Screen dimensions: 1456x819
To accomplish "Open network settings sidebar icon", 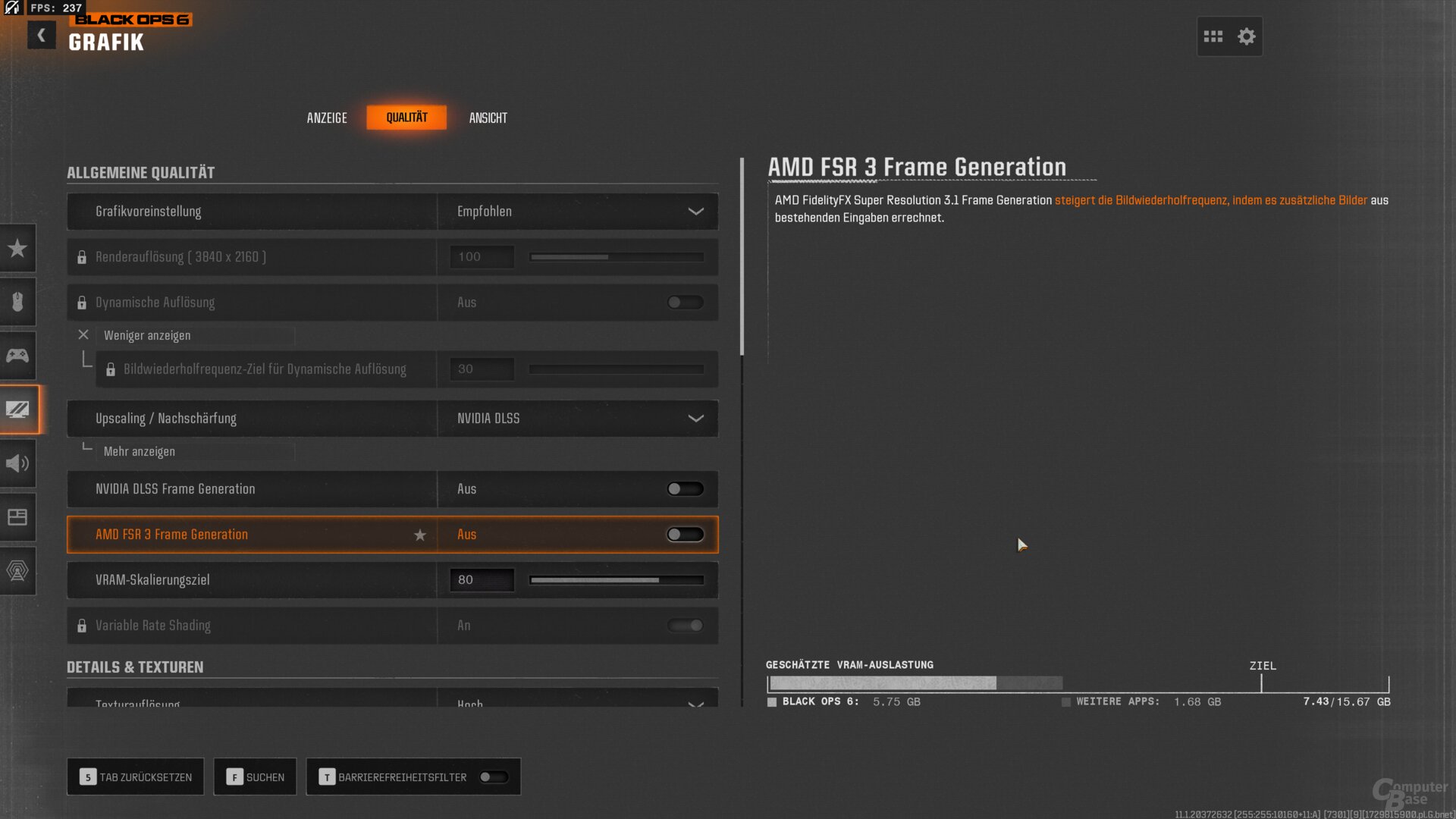I will (17, 571).
